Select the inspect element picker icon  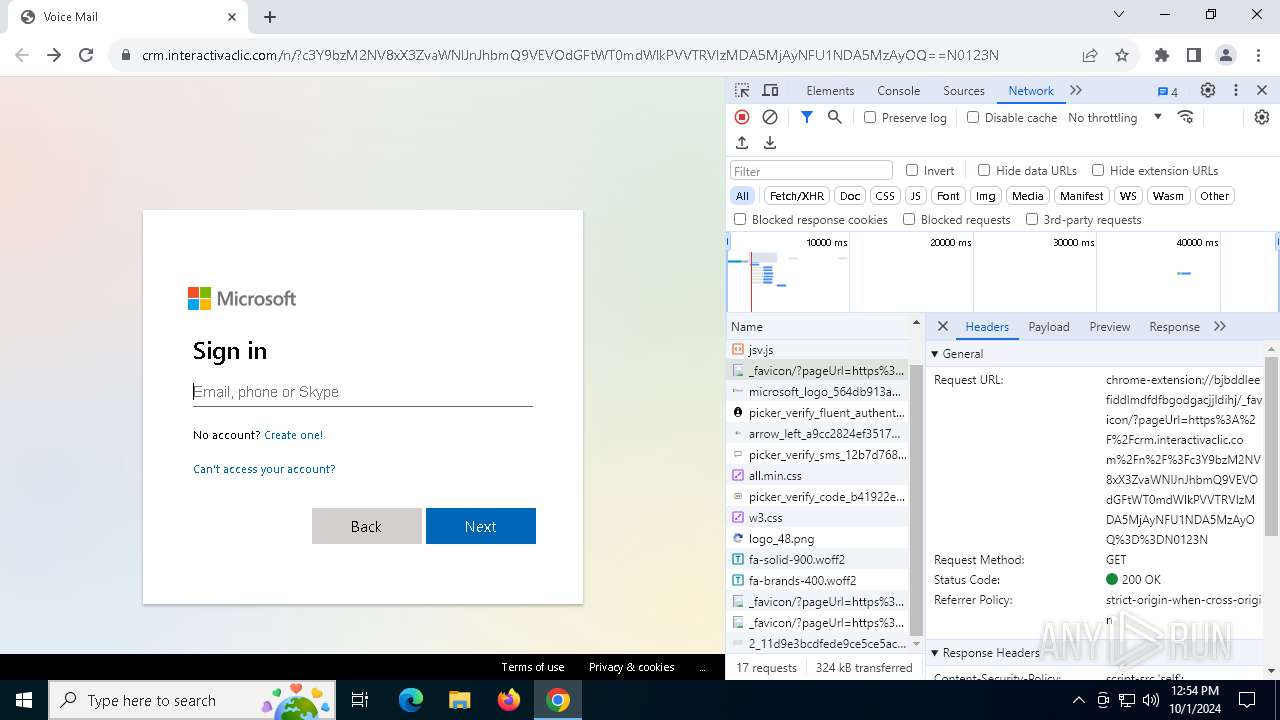pyautogui.click(x=742, y=90)
